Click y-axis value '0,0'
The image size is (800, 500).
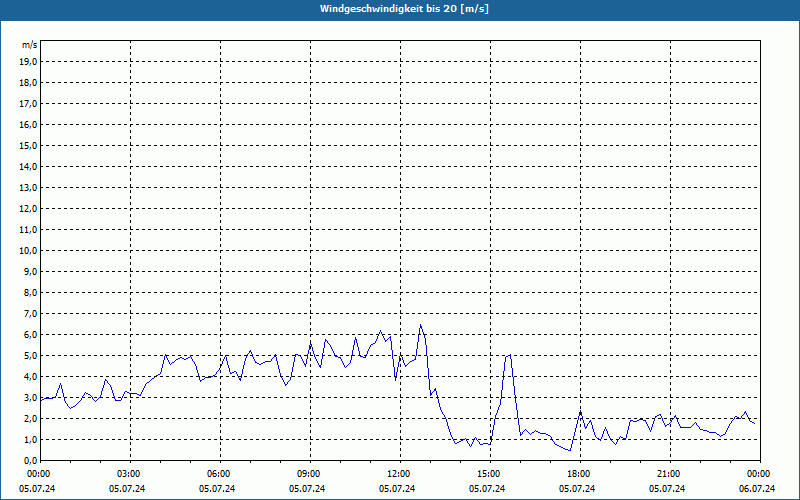[x=31, y=461]
